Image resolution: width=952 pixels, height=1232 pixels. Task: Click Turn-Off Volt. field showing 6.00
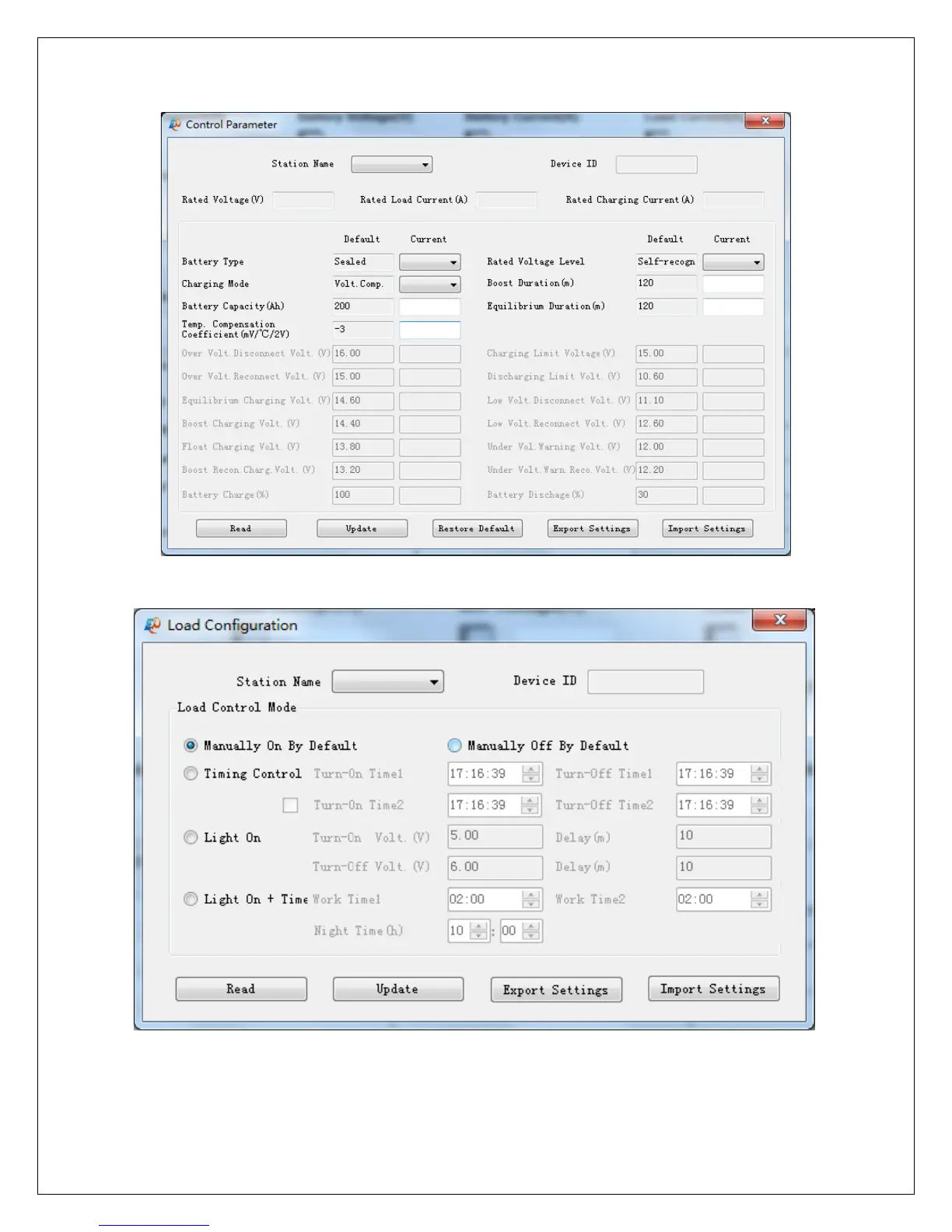pyautogui.click(x=495, y=867)
